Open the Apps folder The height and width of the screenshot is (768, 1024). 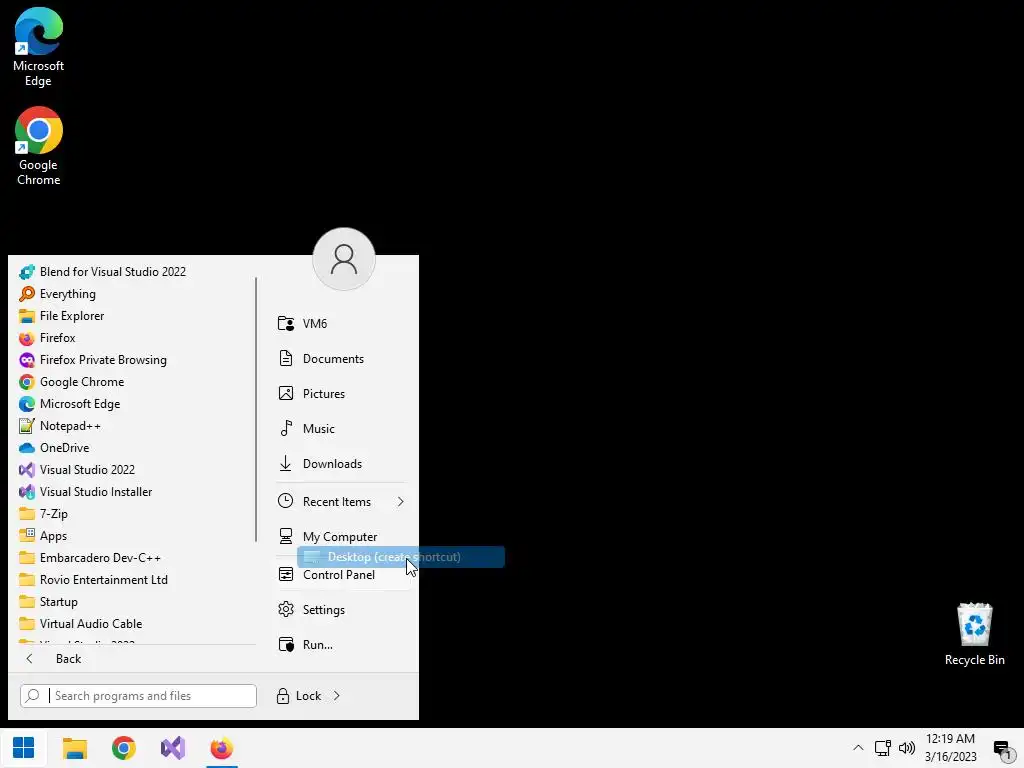coord(43,536)
